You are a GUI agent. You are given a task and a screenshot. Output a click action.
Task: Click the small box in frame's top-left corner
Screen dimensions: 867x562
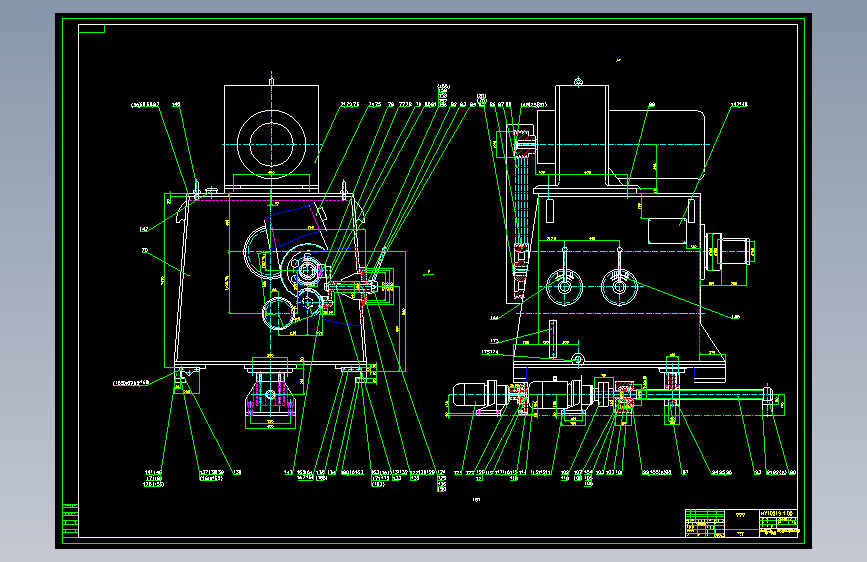91,29
